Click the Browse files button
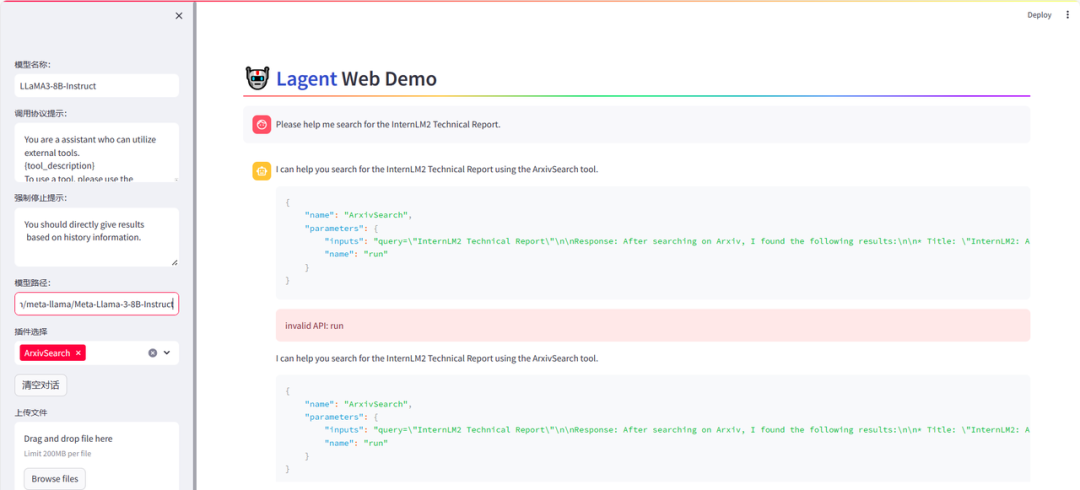This screenshot has height=490, width=1080. tap(54, 479)
